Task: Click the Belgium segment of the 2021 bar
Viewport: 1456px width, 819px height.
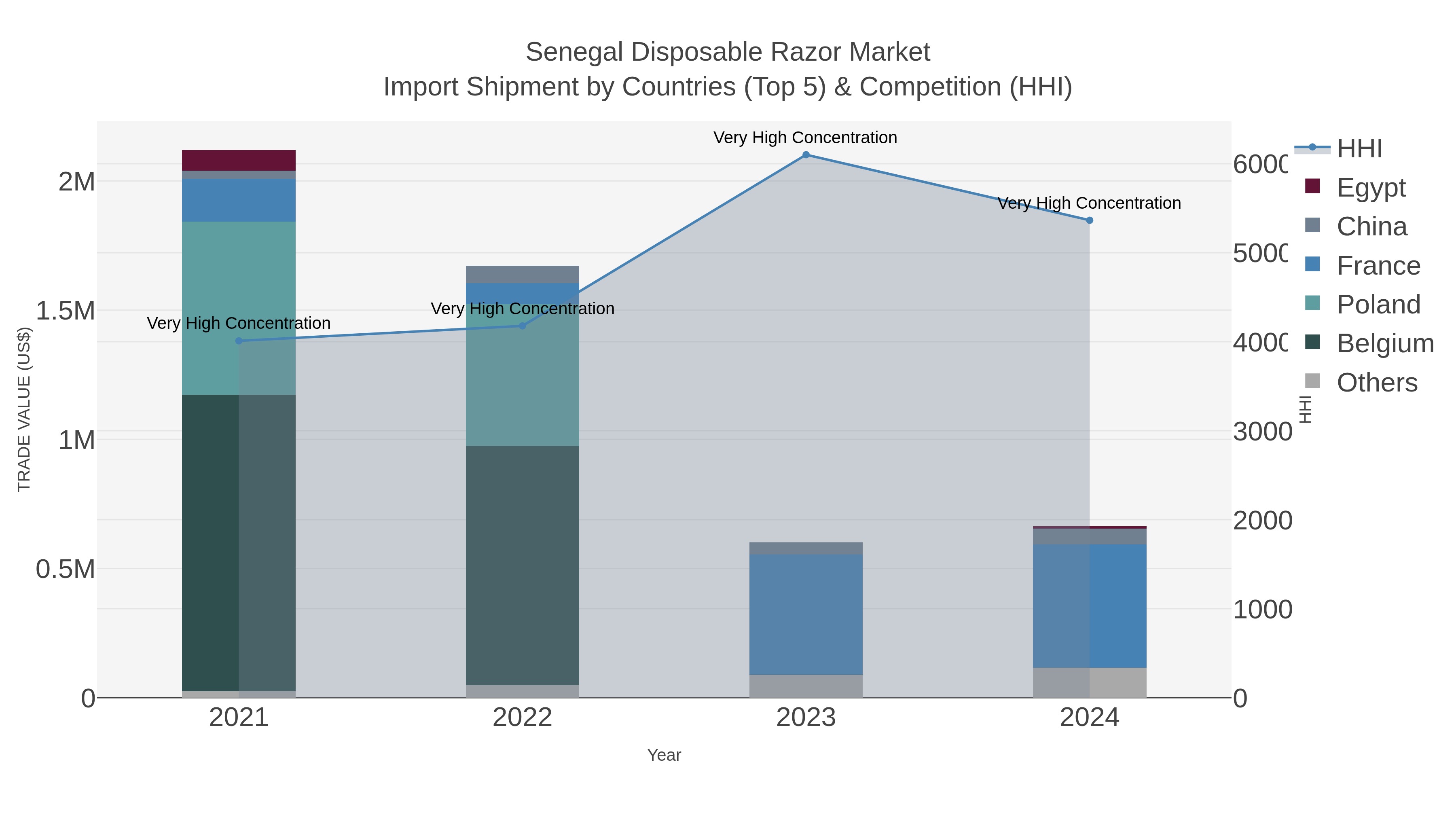Action: 239,543
